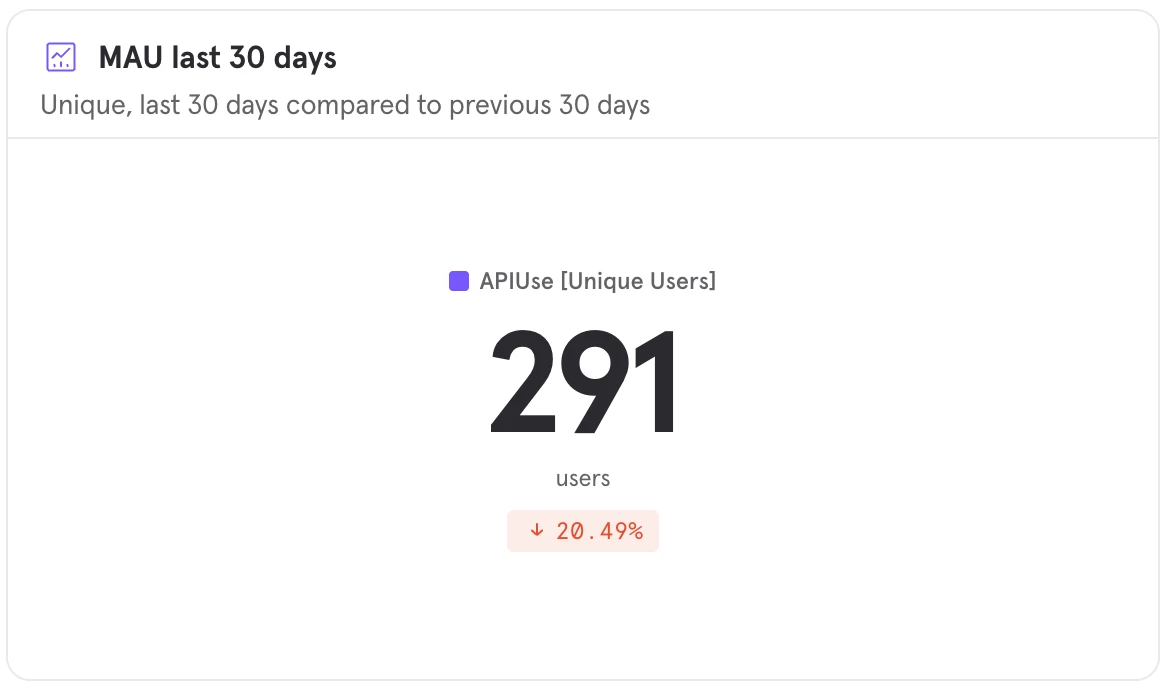Screen dimensions: 1176x694
Task: Click the large 291 metric value
Action: pyautogui.click(x=583, y=383)
